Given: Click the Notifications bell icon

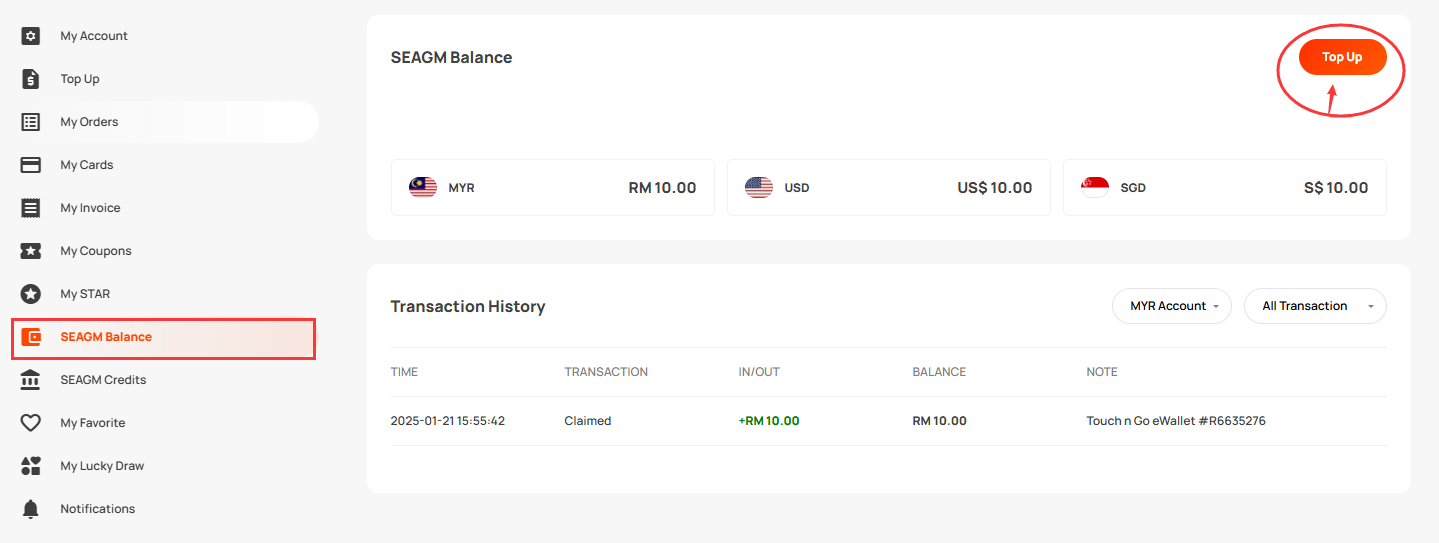Looking at the screenshot, I should [31, 509].
